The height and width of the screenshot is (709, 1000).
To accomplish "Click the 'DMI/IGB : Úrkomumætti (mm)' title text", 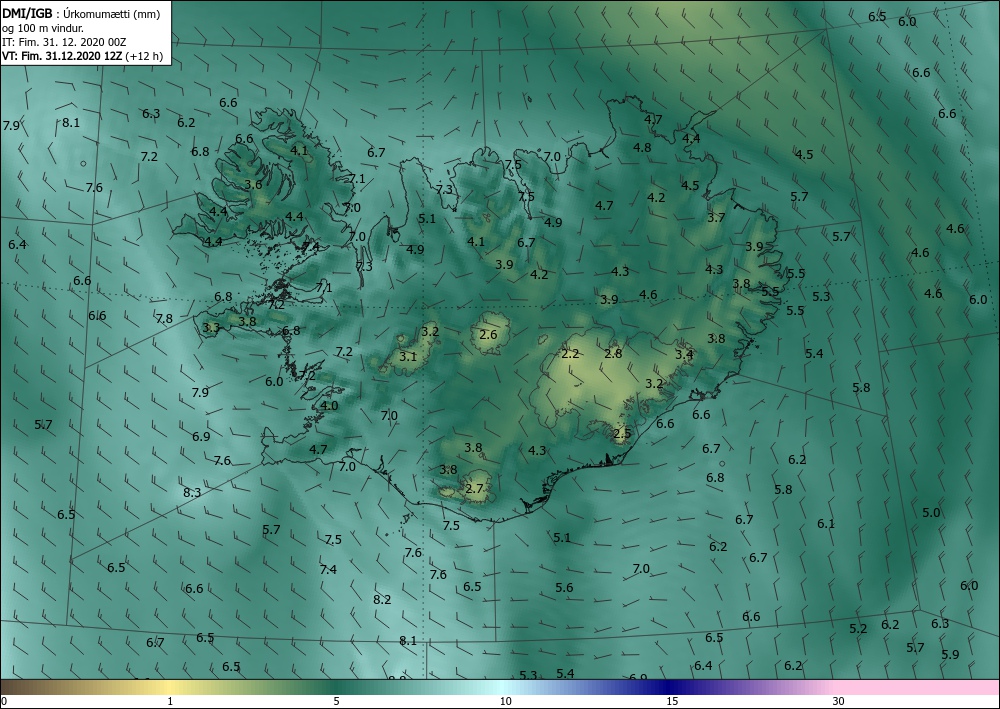I will [x=81, y=14].
